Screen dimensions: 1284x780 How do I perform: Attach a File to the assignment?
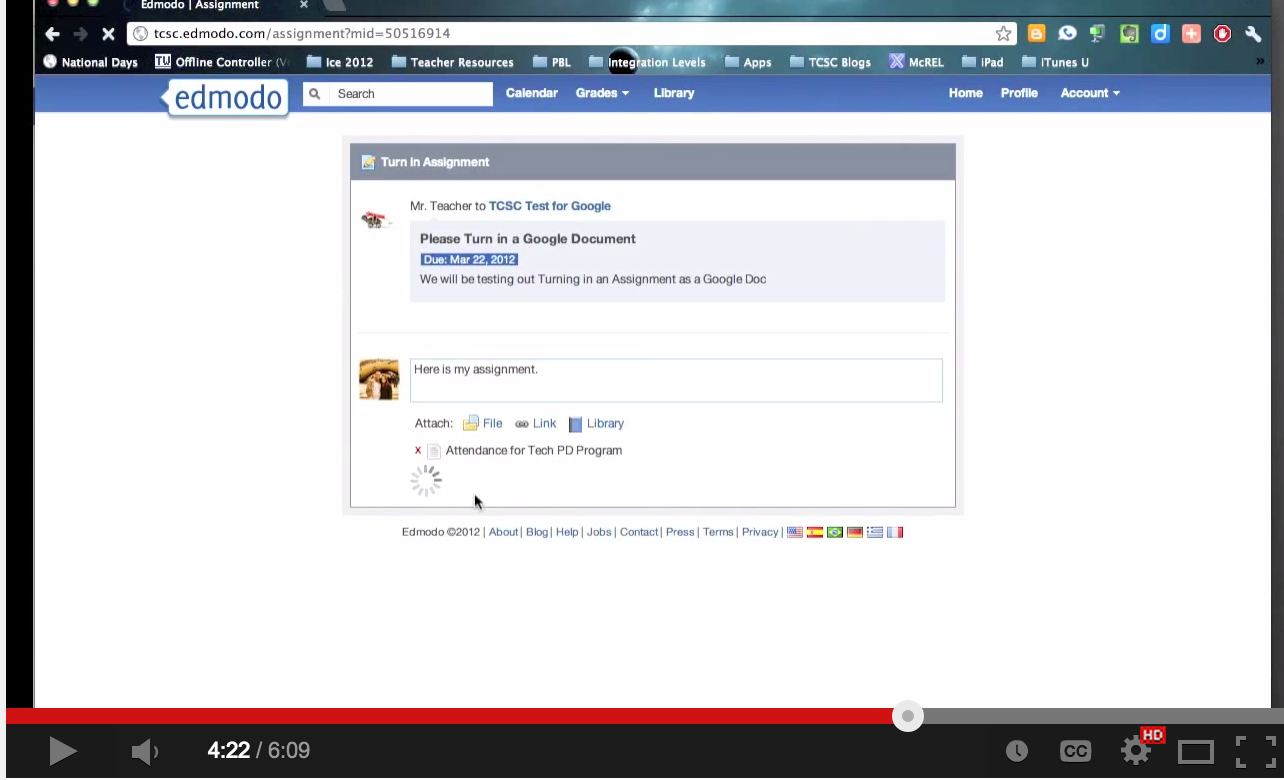pyautogui.click(x=483, y=423)
